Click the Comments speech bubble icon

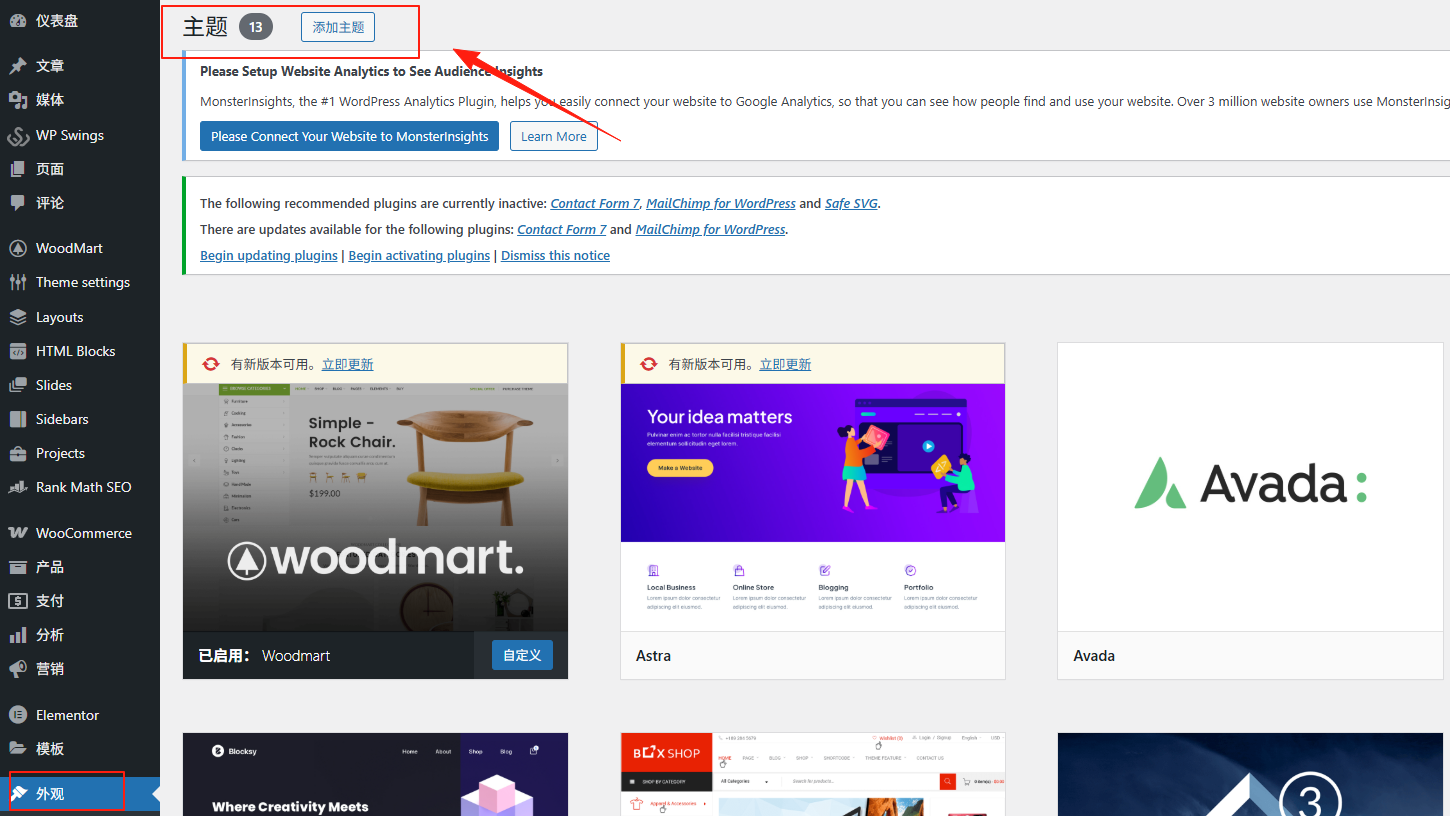18,203
